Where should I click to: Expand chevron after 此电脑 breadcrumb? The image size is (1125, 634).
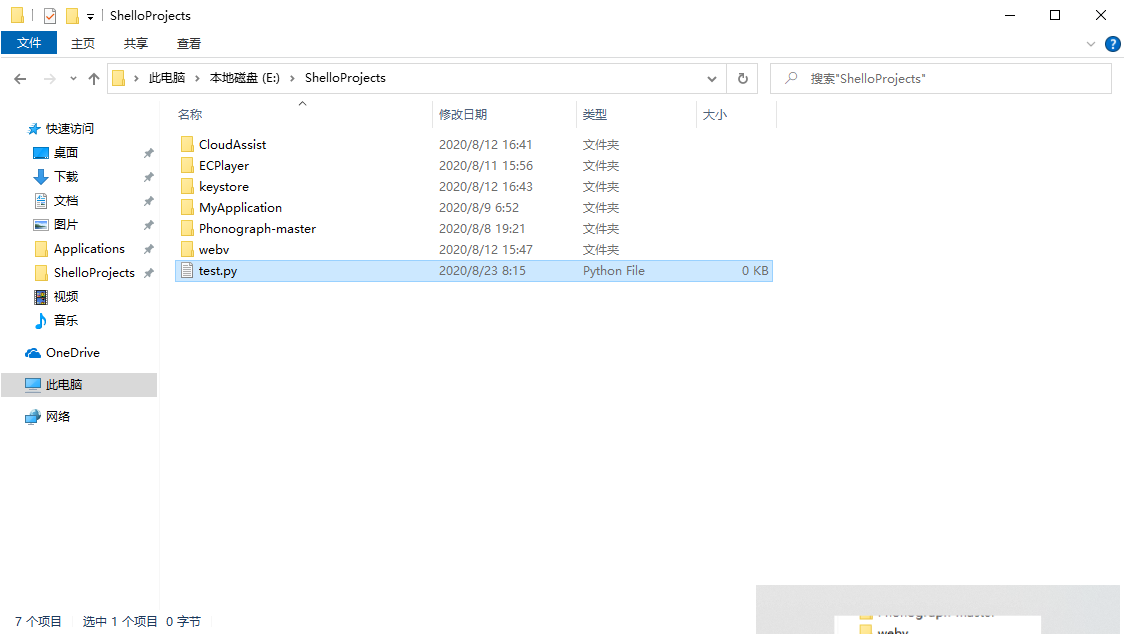tap(197, 78)
